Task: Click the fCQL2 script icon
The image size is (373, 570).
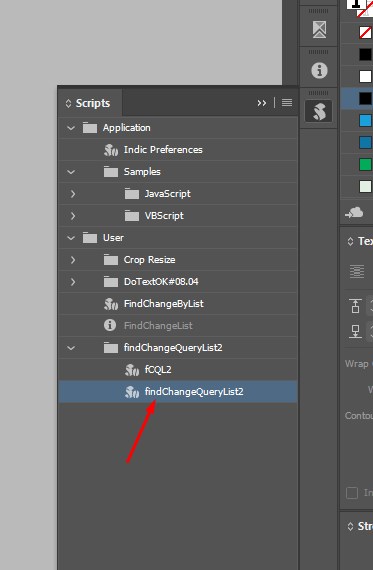Action: pos(132,370)
